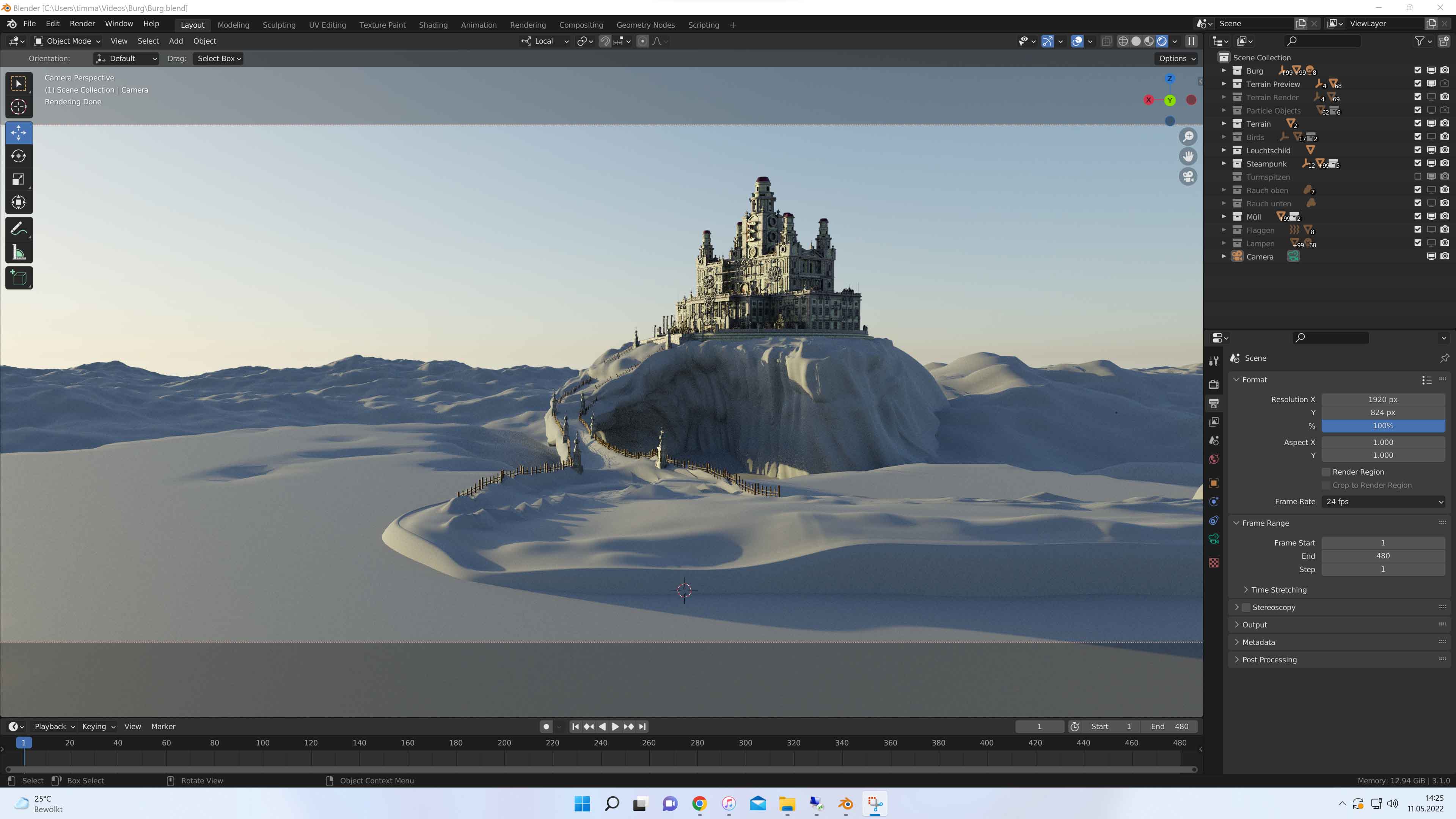Switch to the Shading workspace tab
The image size is (1456, 819).
[x=433, y=25]
